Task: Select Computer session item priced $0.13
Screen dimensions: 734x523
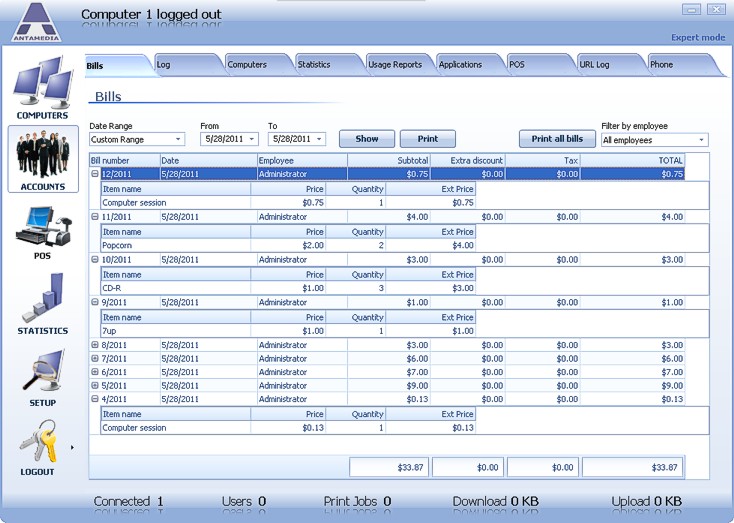Action: [x=288, y=427]
